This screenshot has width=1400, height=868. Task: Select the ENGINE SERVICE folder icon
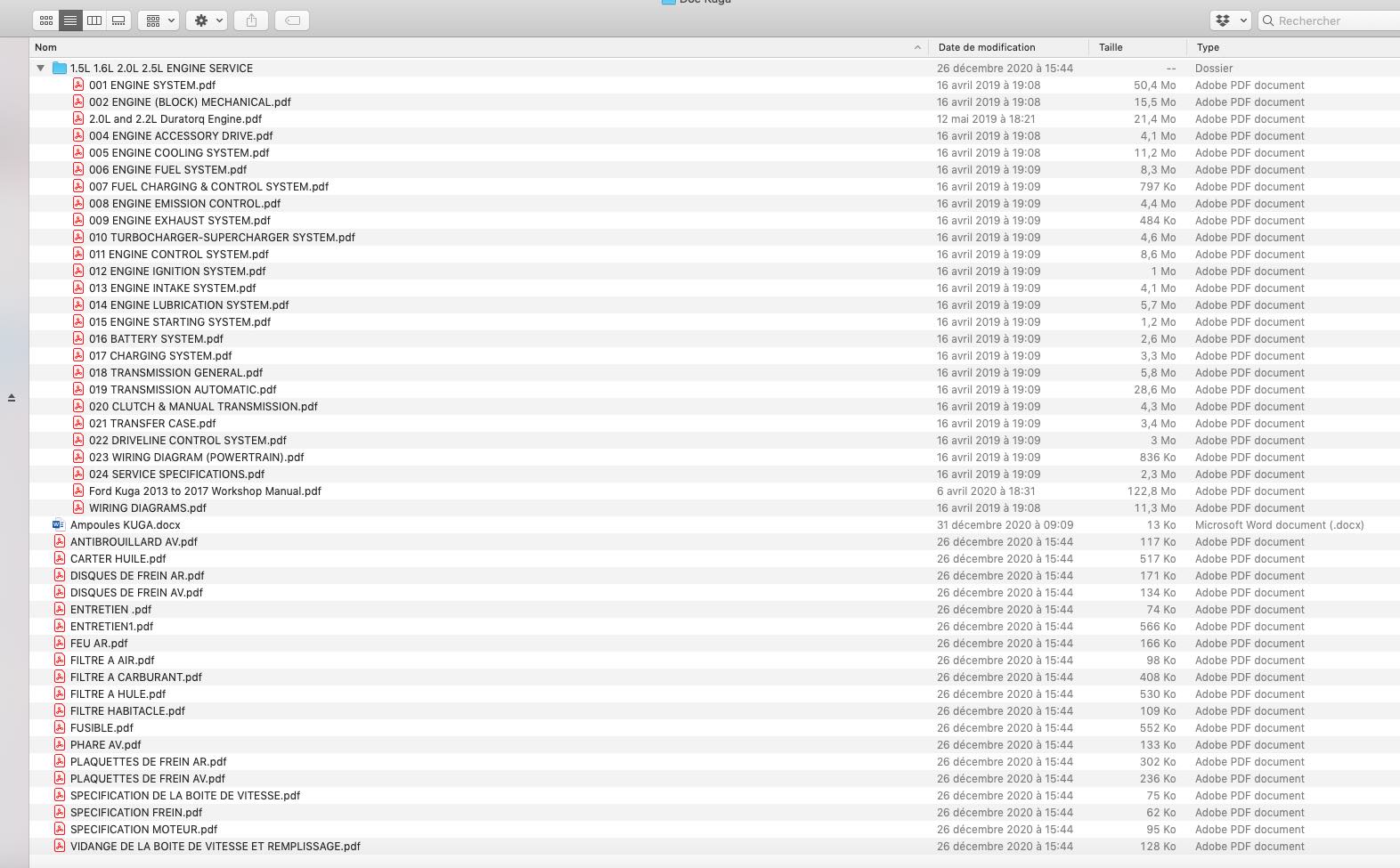[60, 68]
